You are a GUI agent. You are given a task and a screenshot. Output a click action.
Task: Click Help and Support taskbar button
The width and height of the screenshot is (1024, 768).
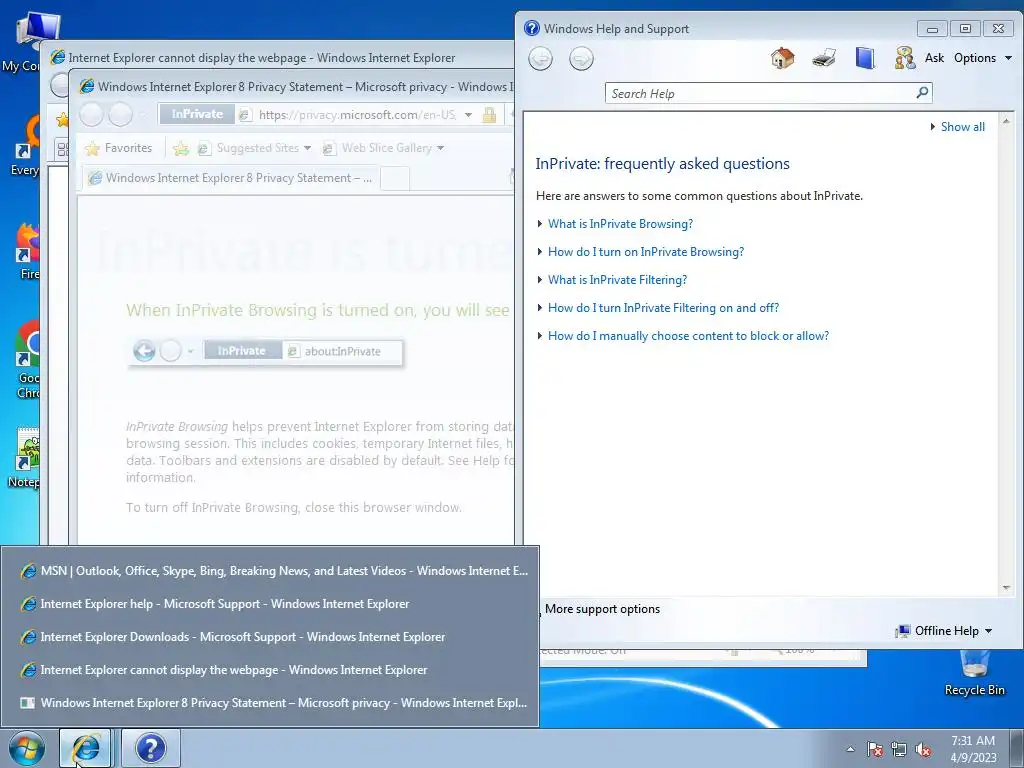point(151,748)
